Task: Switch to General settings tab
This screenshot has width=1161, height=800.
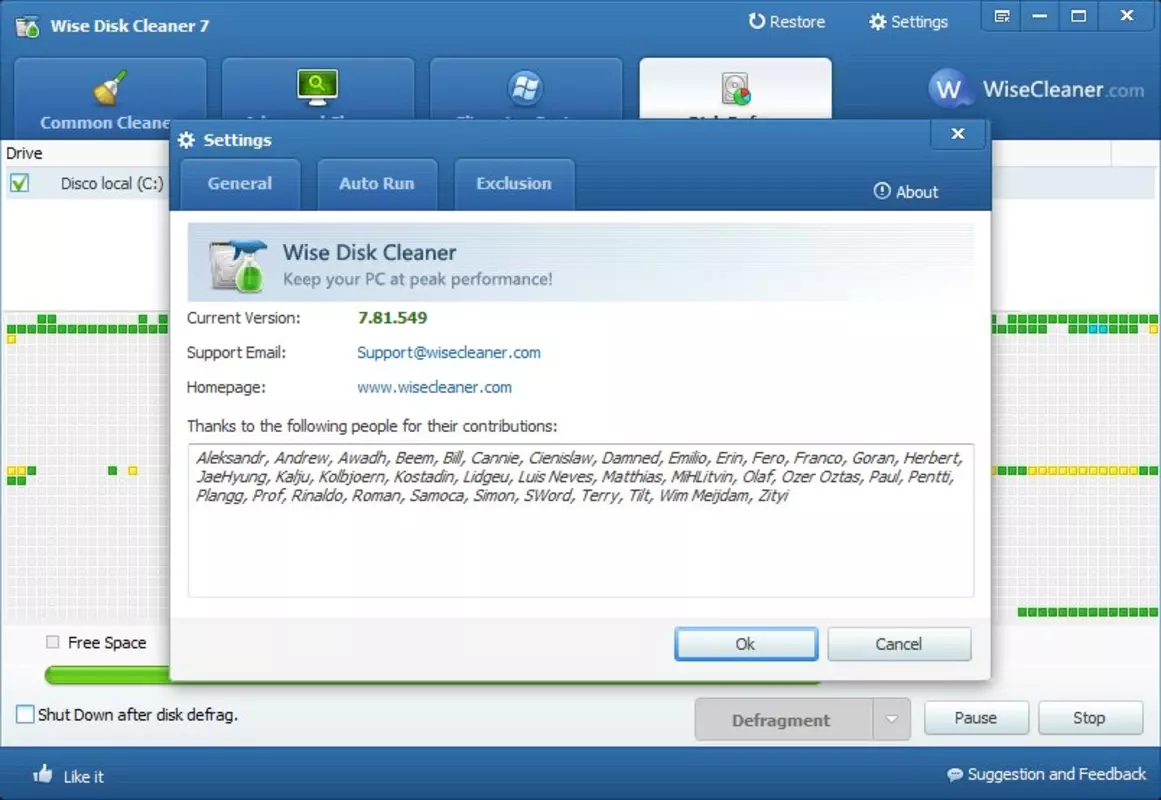Action: click(x=240, y=184)
